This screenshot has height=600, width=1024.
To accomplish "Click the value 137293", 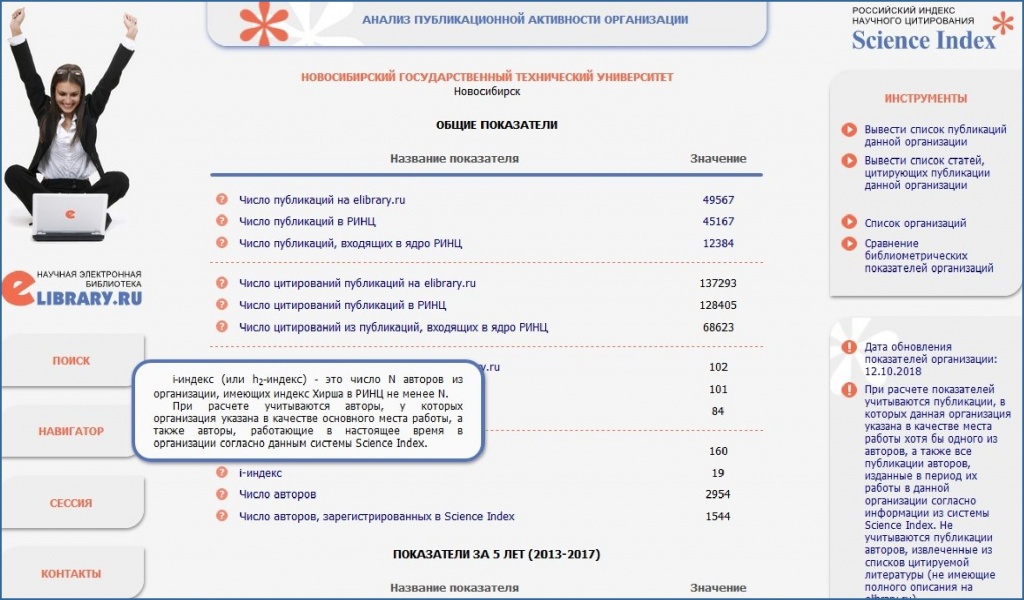I will click(x=718, y=283).
